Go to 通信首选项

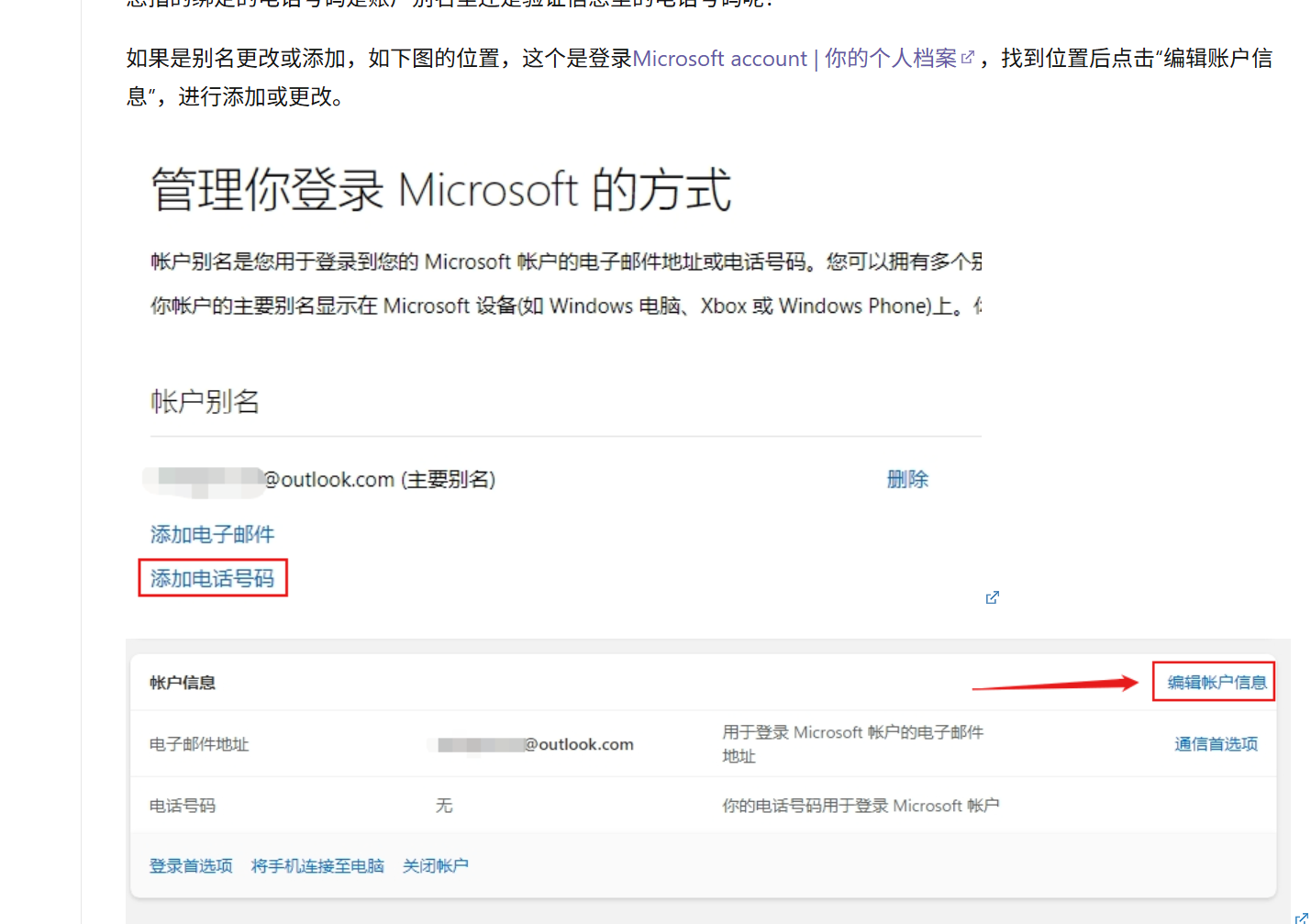click(x=1217, y=744)
